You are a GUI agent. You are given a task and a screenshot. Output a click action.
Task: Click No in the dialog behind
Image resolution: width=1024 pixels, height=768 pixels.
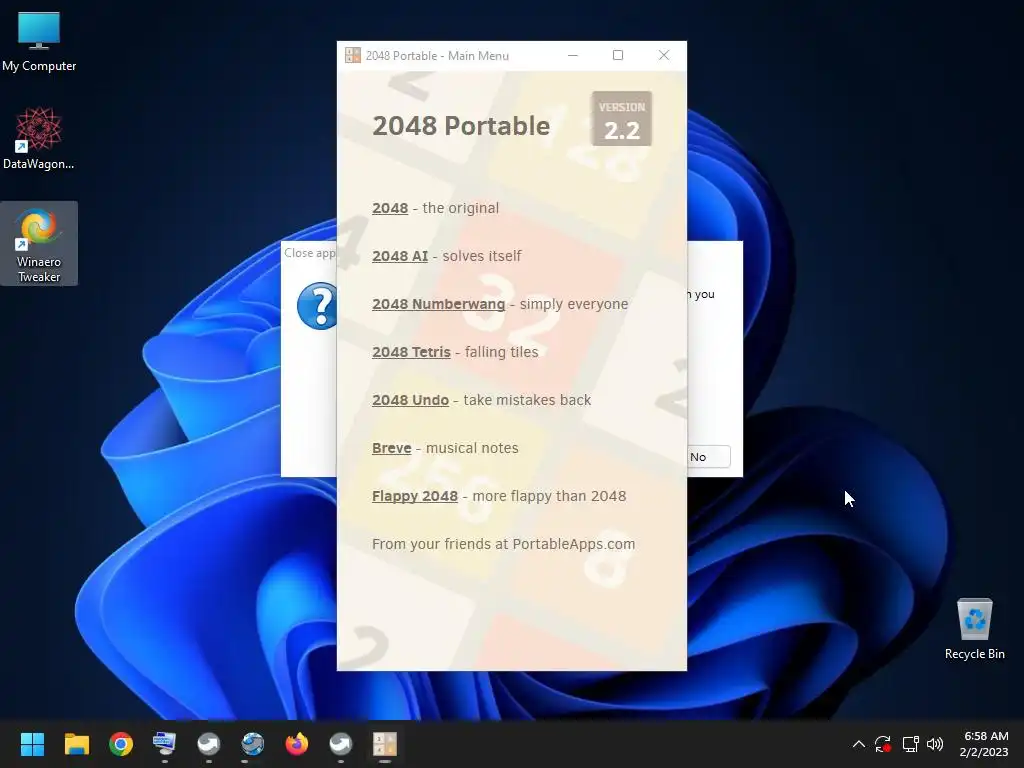point(708,457)
